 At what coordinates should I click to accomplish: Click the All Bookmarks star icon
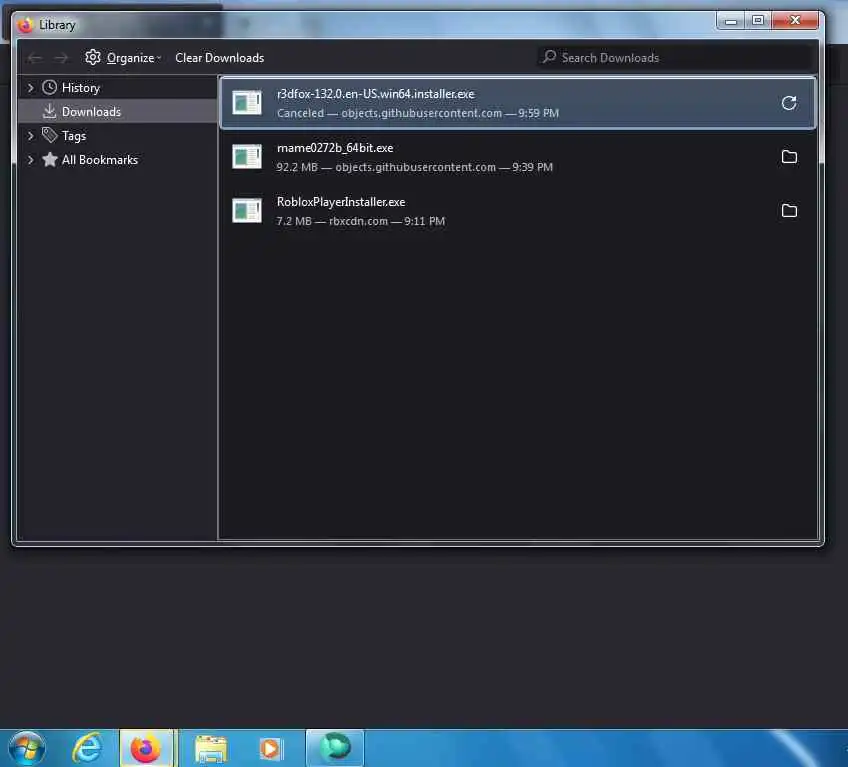pos(49,159)
